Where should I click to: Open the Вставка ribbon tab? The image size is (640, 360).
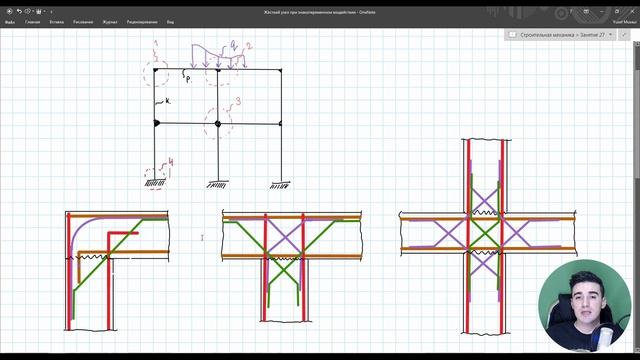point(57,22)
